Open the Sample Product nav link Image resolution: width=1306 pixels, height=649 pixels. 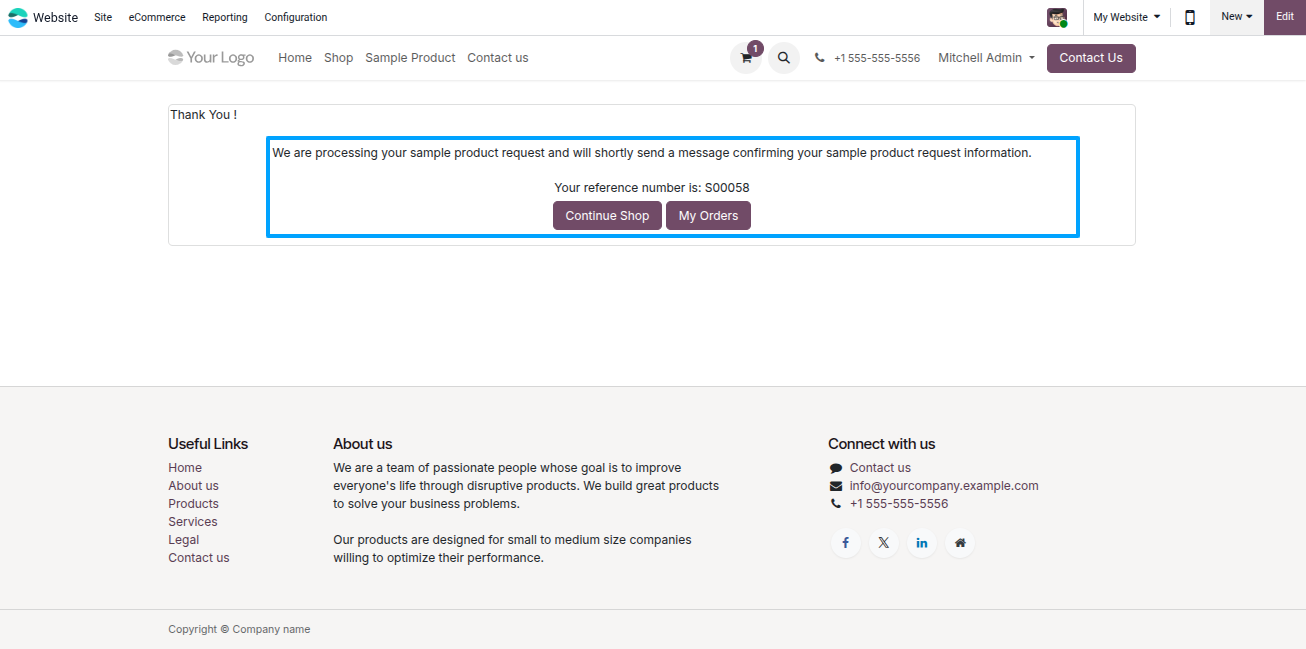click(x=410, y=58)
